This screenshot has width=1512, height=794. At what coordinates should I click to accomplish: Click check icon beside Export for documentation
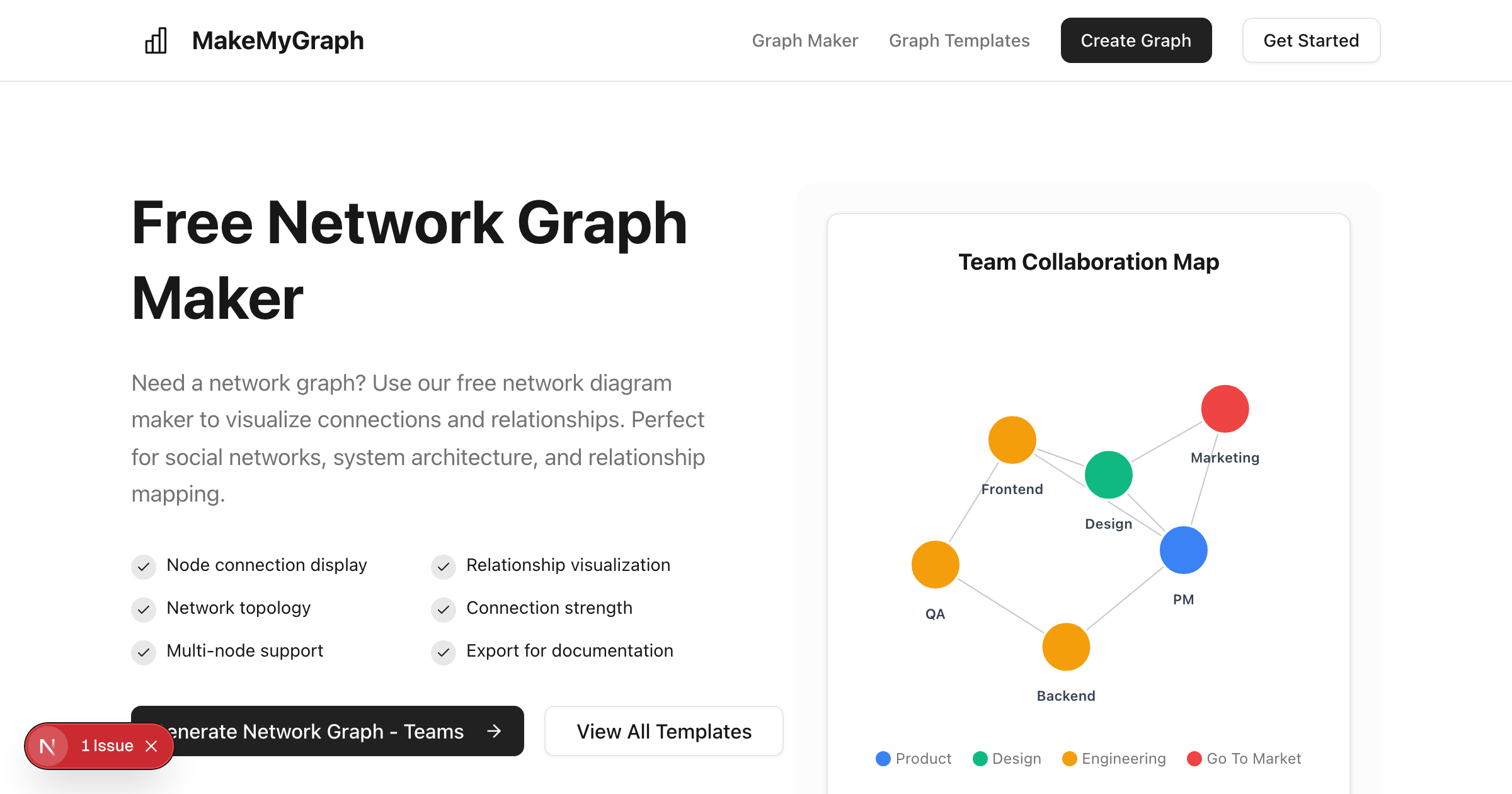(444, 653)
